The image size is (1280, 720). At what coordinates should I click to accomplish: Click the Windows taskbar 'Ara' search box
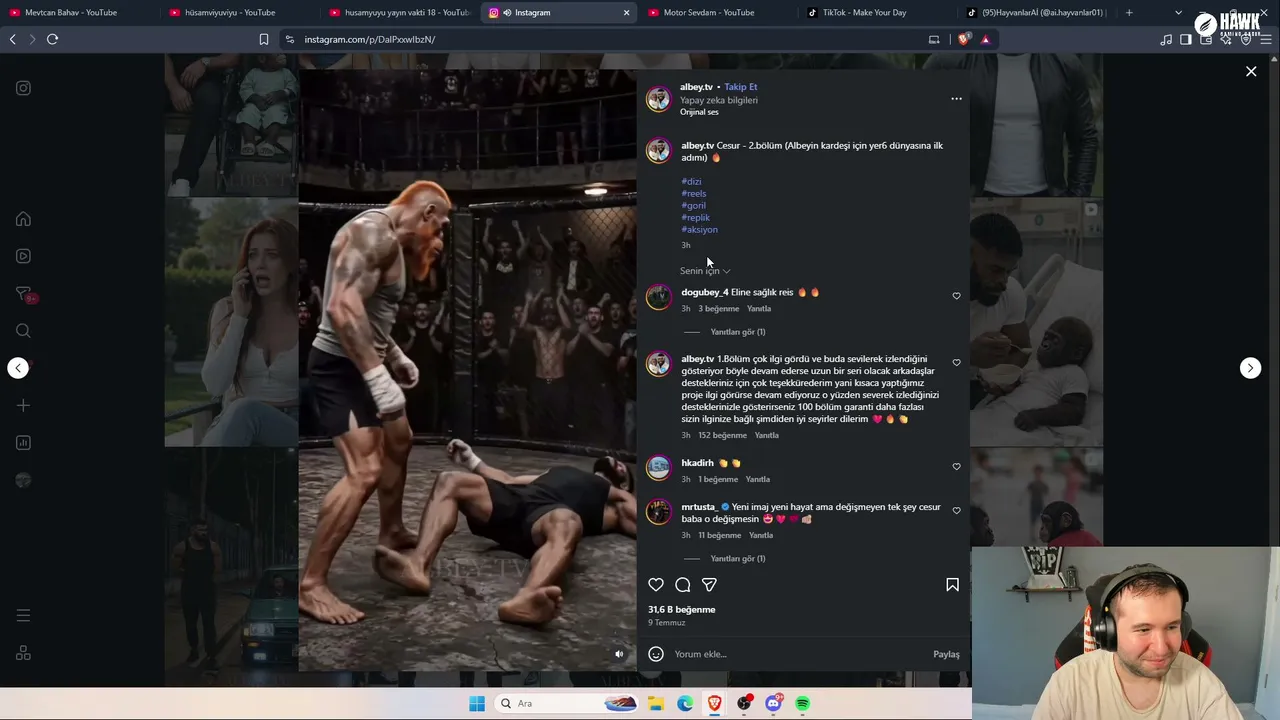567,704
